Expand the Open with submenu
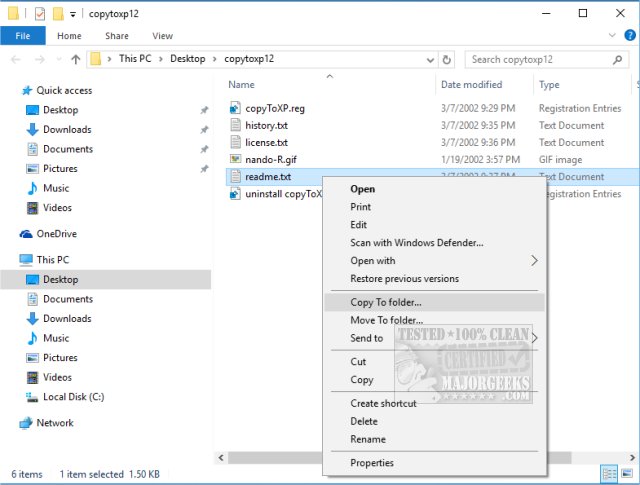Image resolution: width=640 pixels, height=485 pixels. coord(435,261)
